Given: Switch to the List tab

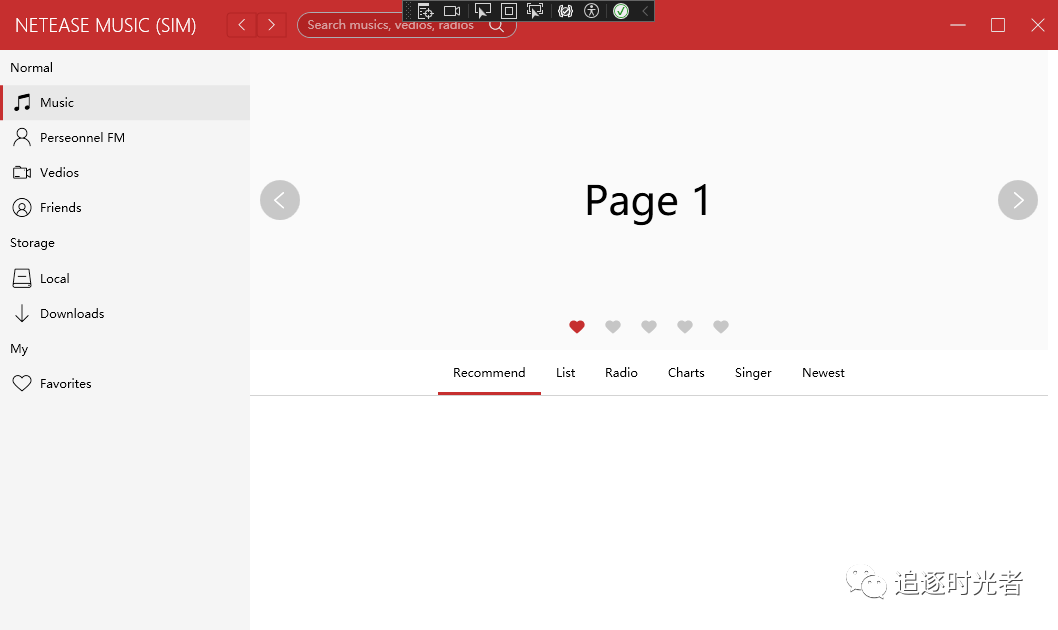Looking at the screenshot, I should [565, 373].
